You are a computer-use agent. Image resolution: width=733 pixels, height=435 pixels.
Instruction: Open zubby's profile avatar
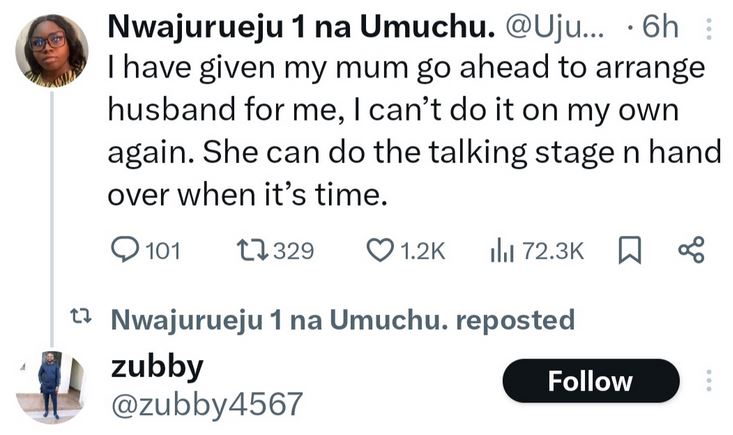50,386
